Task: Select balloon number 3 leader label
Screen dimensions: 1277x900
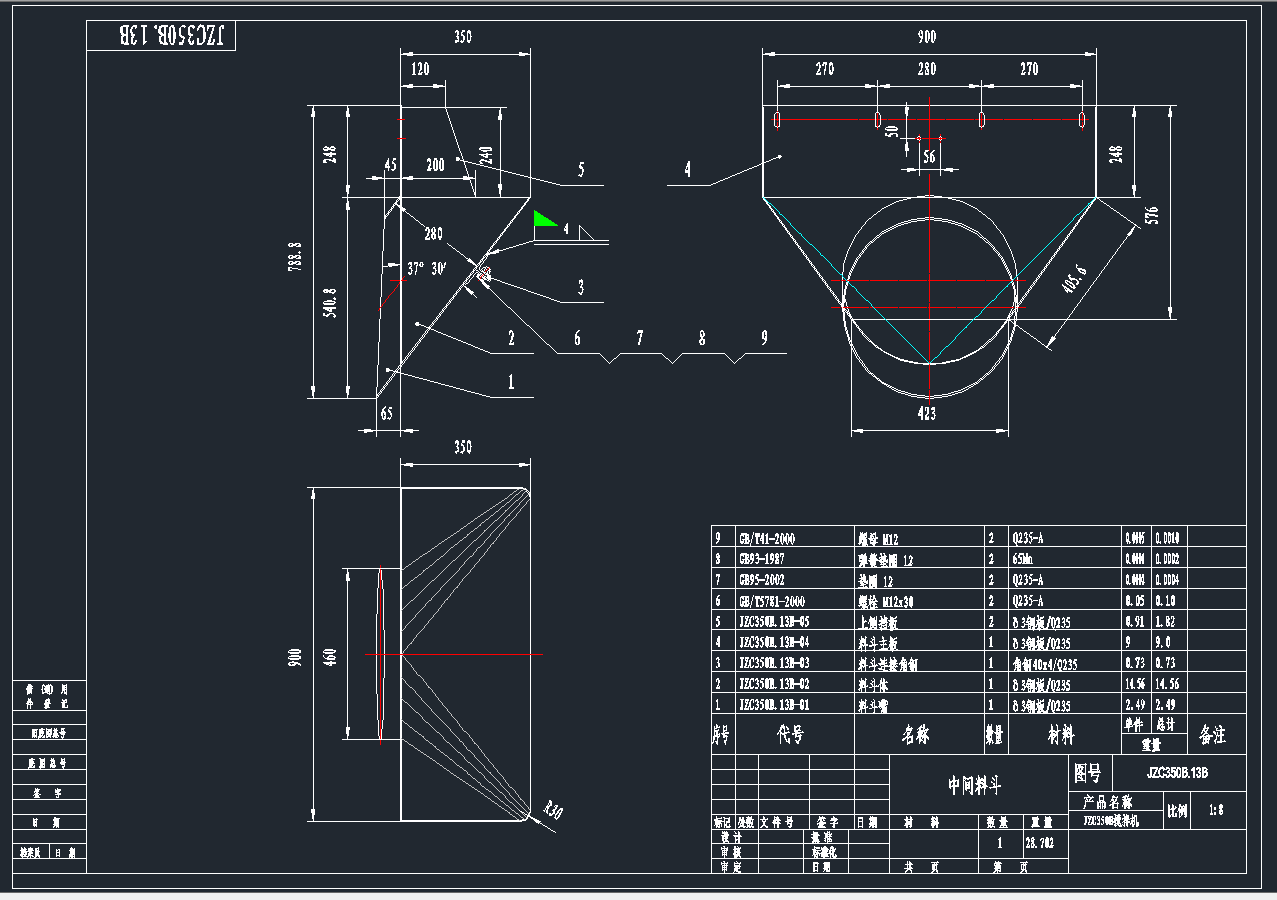Action: 580,288
